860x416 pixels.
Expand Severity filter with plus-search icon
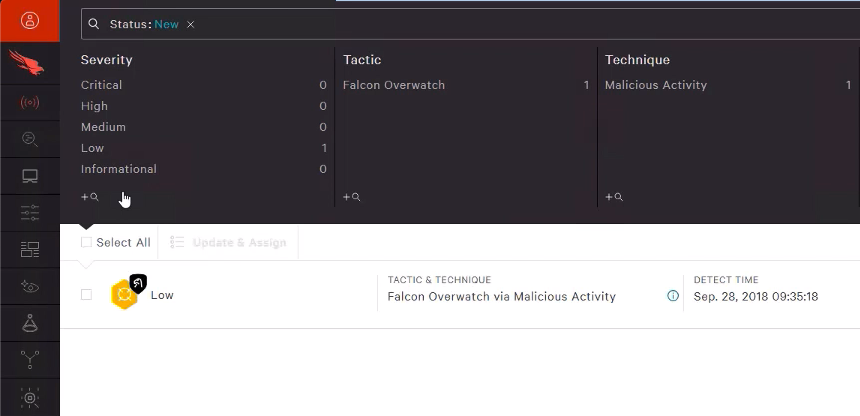tap(90, 196)
